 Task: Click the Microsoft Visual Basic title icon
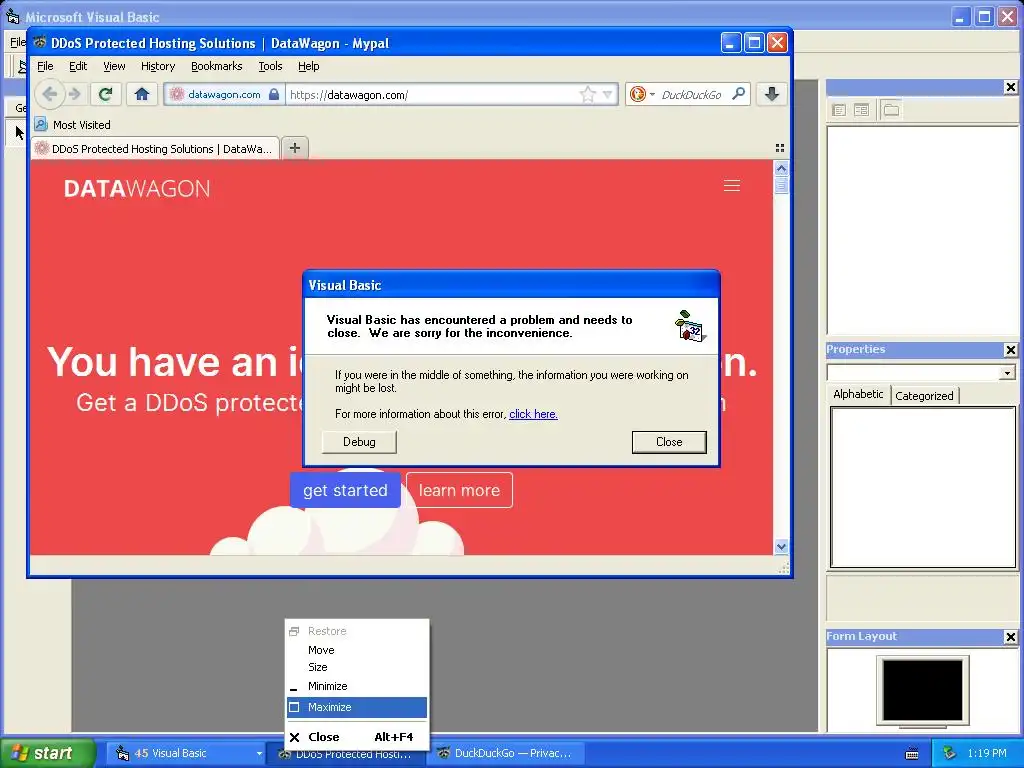pos(12,16)
